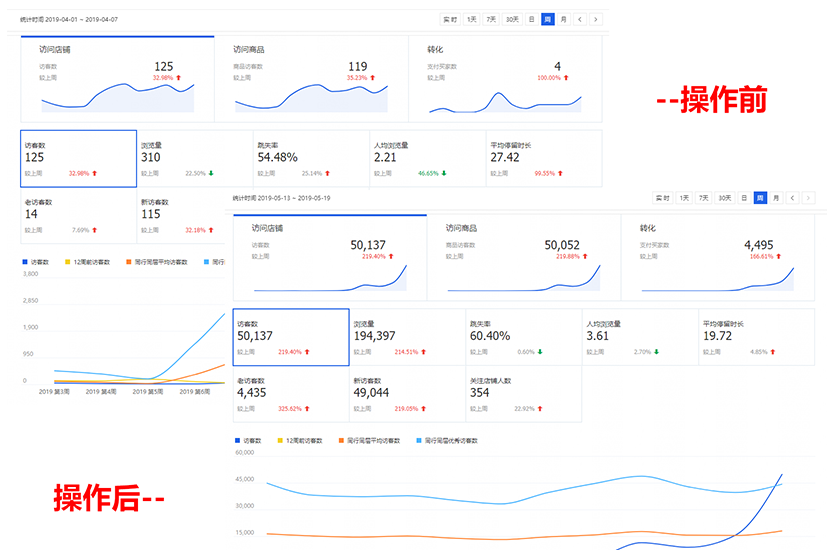
Task: Select the 月 range in top toolbar
Action: (x=563, y=19)
